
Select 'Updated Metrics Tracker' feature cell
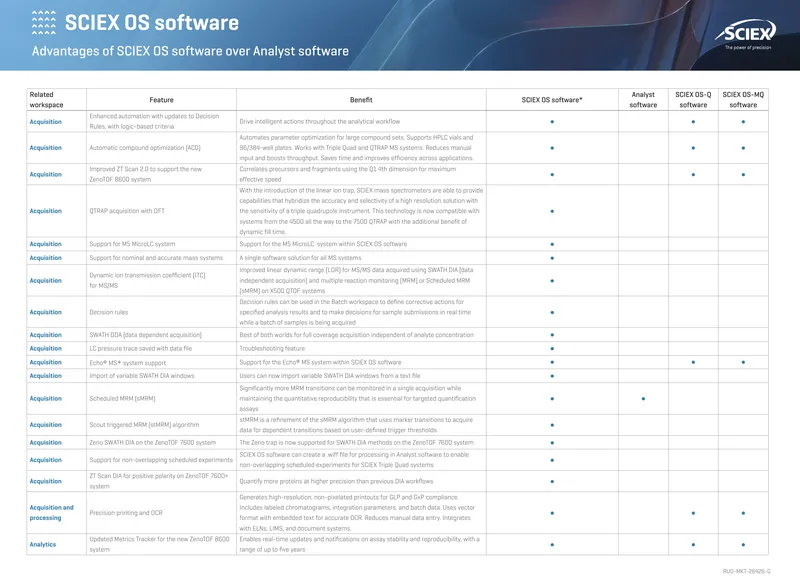(x=160, y=544)
